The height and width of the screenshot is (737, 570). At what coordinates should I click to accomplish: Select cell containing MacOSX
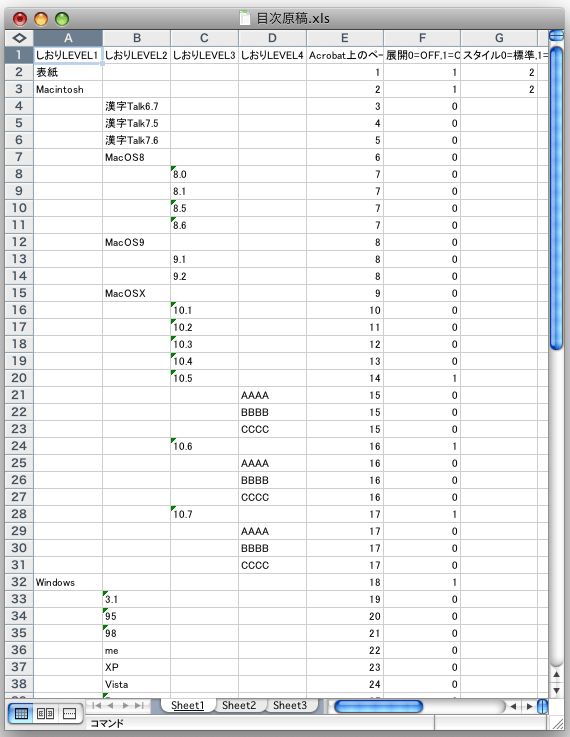click(x=137, y=293)
